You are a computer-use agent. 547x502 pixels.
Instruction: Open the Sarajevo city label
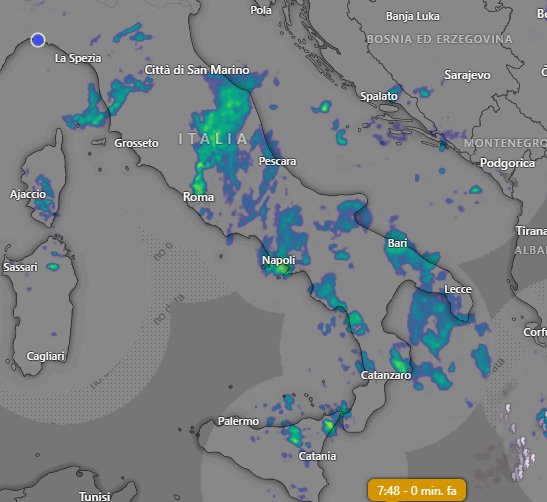pyautogui.click(x=467, y=75)
